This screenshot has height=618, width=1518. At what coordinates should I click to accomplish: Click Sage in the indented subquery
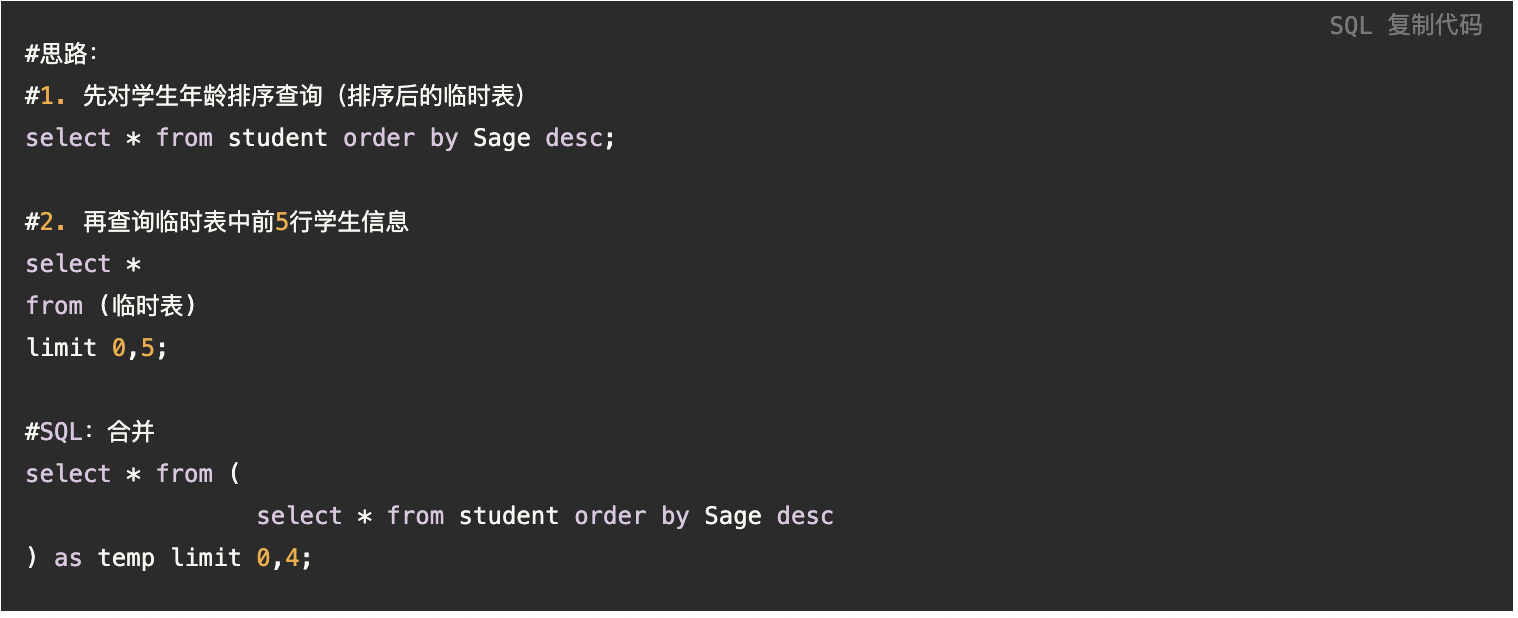(732, 516)
